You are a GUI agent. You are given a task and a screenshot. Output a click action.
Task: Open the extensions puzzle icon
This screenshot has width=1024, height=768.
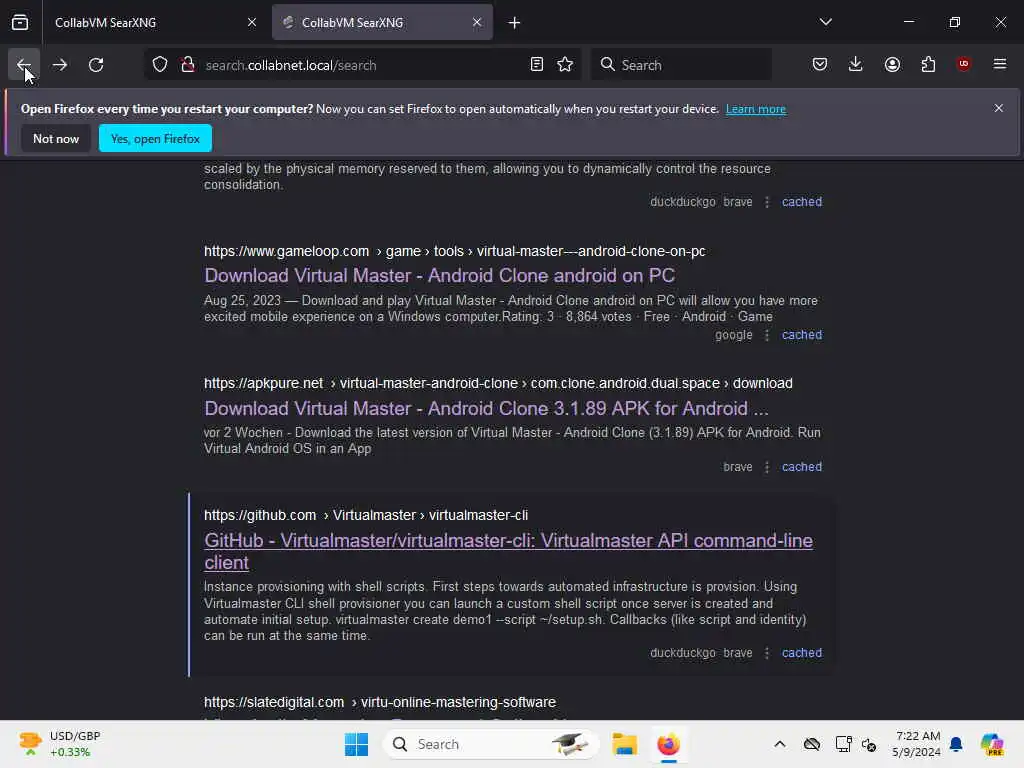tap(928, 65)
